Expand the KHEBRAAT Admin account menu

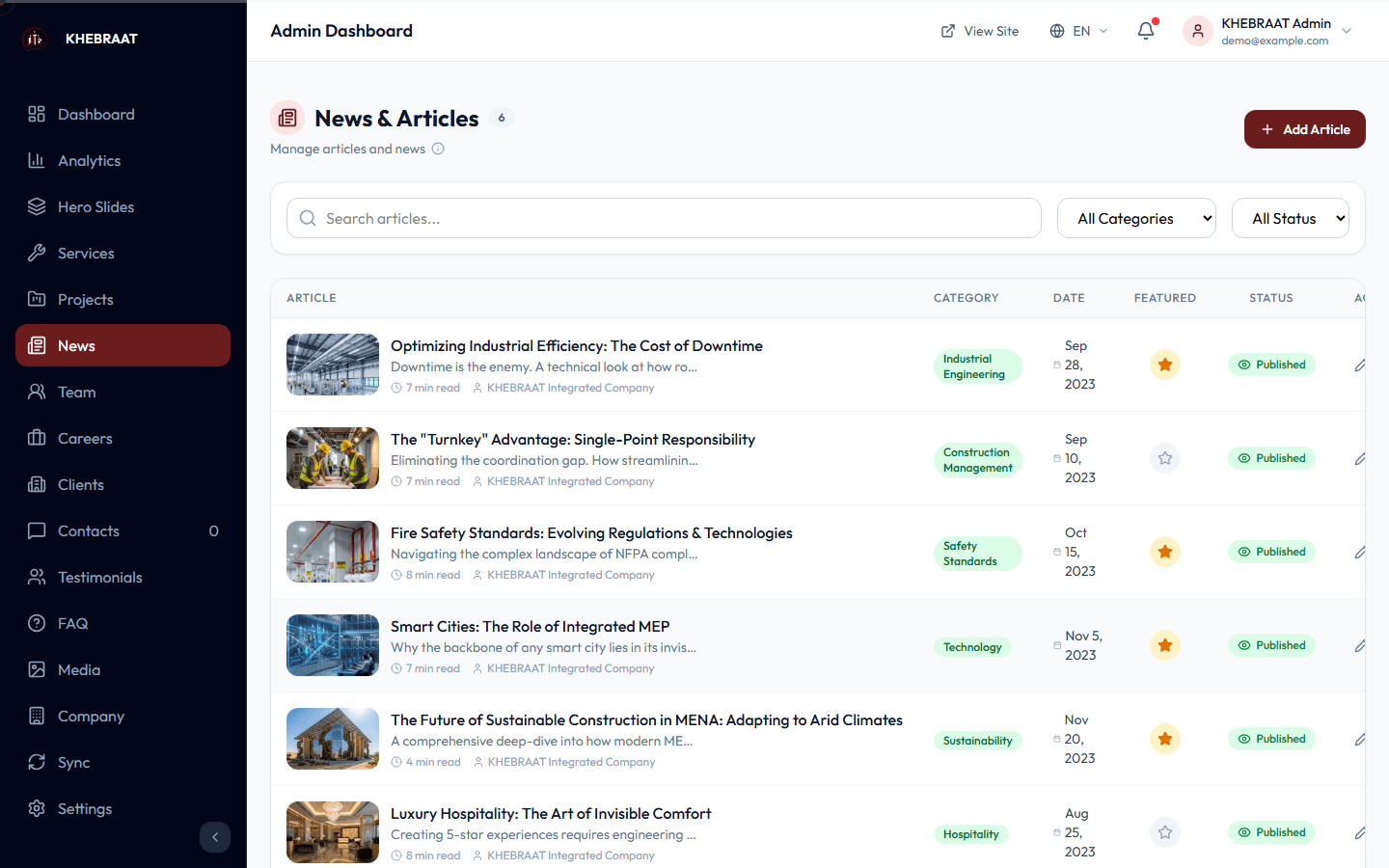1268,31
